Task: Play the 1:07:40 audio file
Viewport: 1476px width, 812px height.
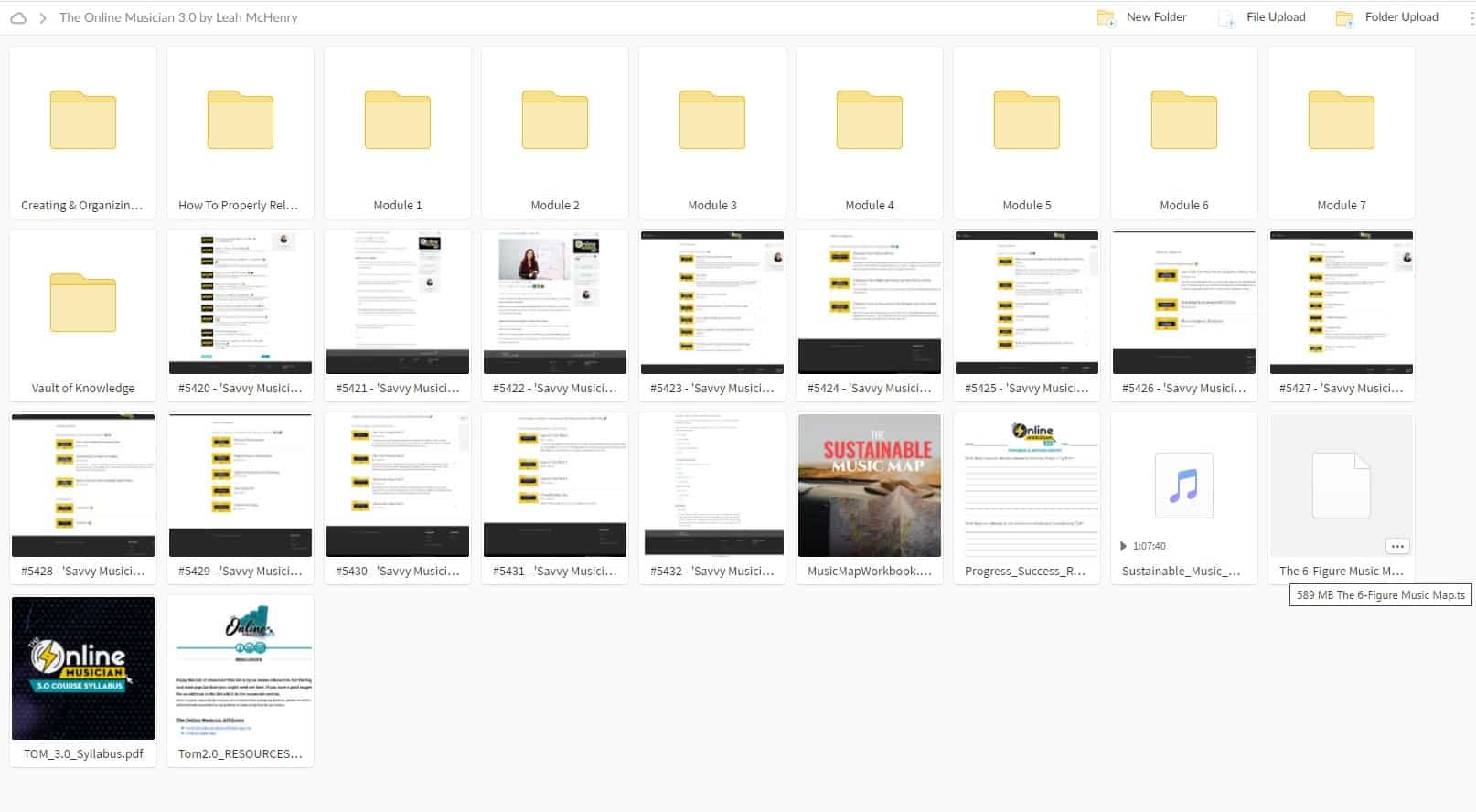Action: coord(1124,546)
